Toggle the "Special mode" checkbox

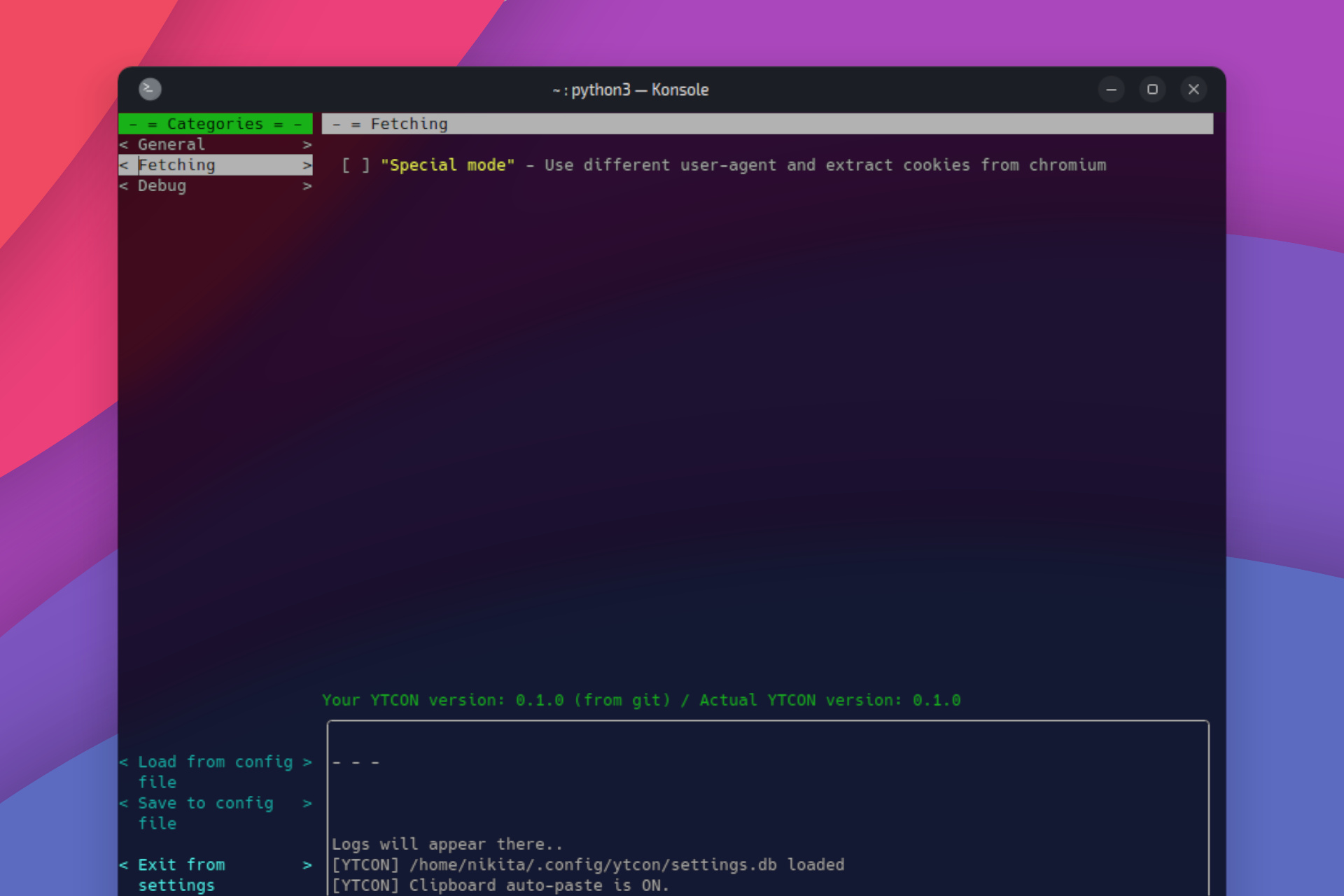(x=356, y=165)
